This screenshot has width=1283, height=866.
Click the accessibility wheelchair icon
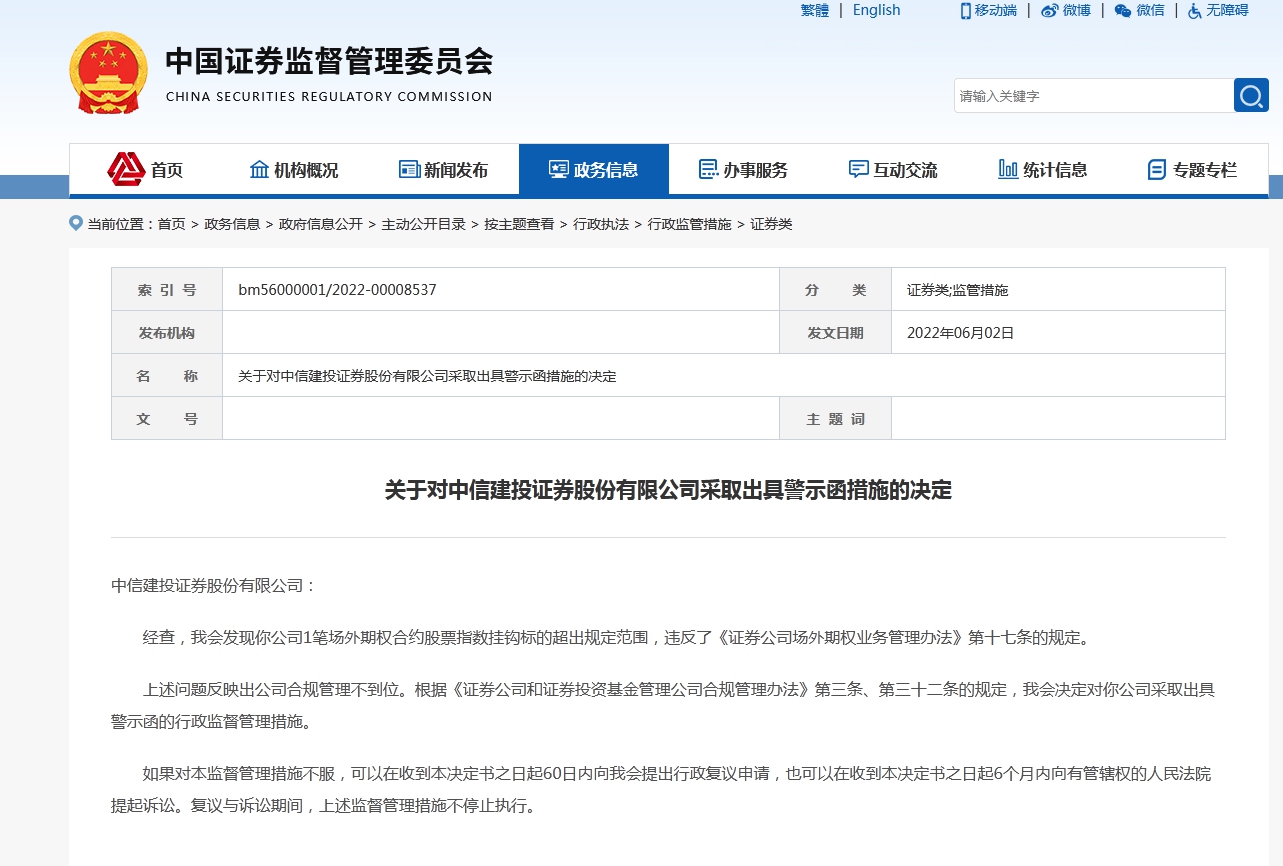(x=1195, y=10)
